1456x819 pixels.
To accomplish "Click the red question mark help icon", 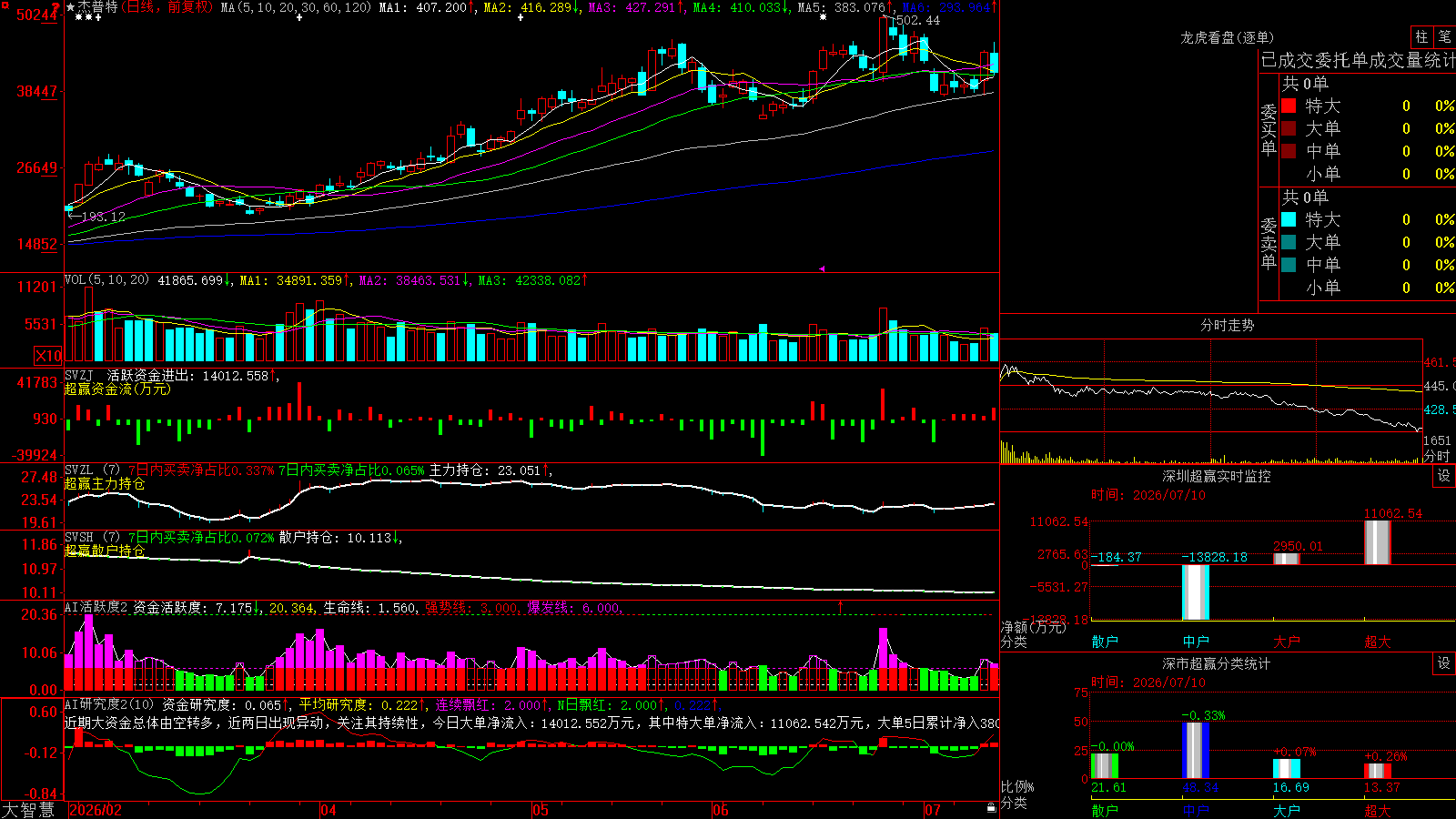I will pyautogui.click(x=56, y=7).
